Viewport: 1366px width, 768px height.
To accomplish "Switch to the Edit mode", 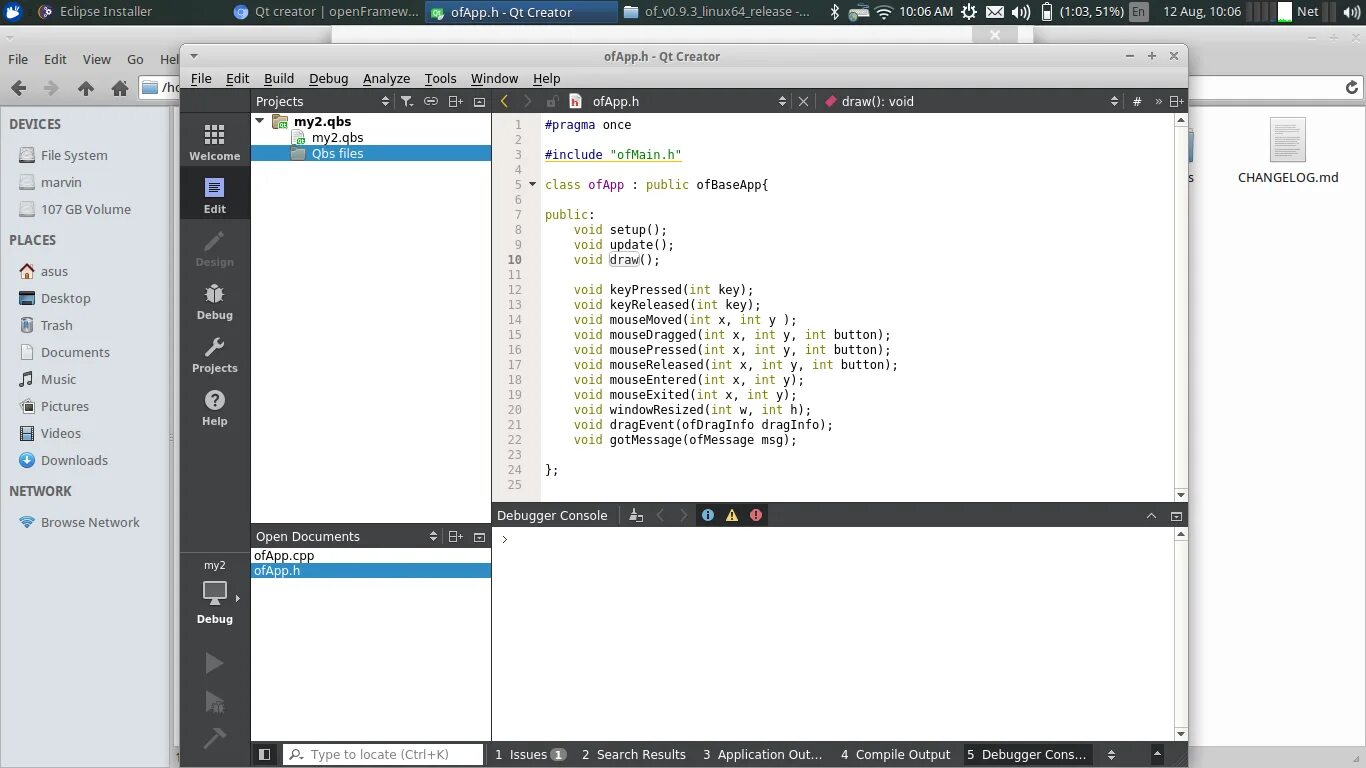I will (214, 195).
